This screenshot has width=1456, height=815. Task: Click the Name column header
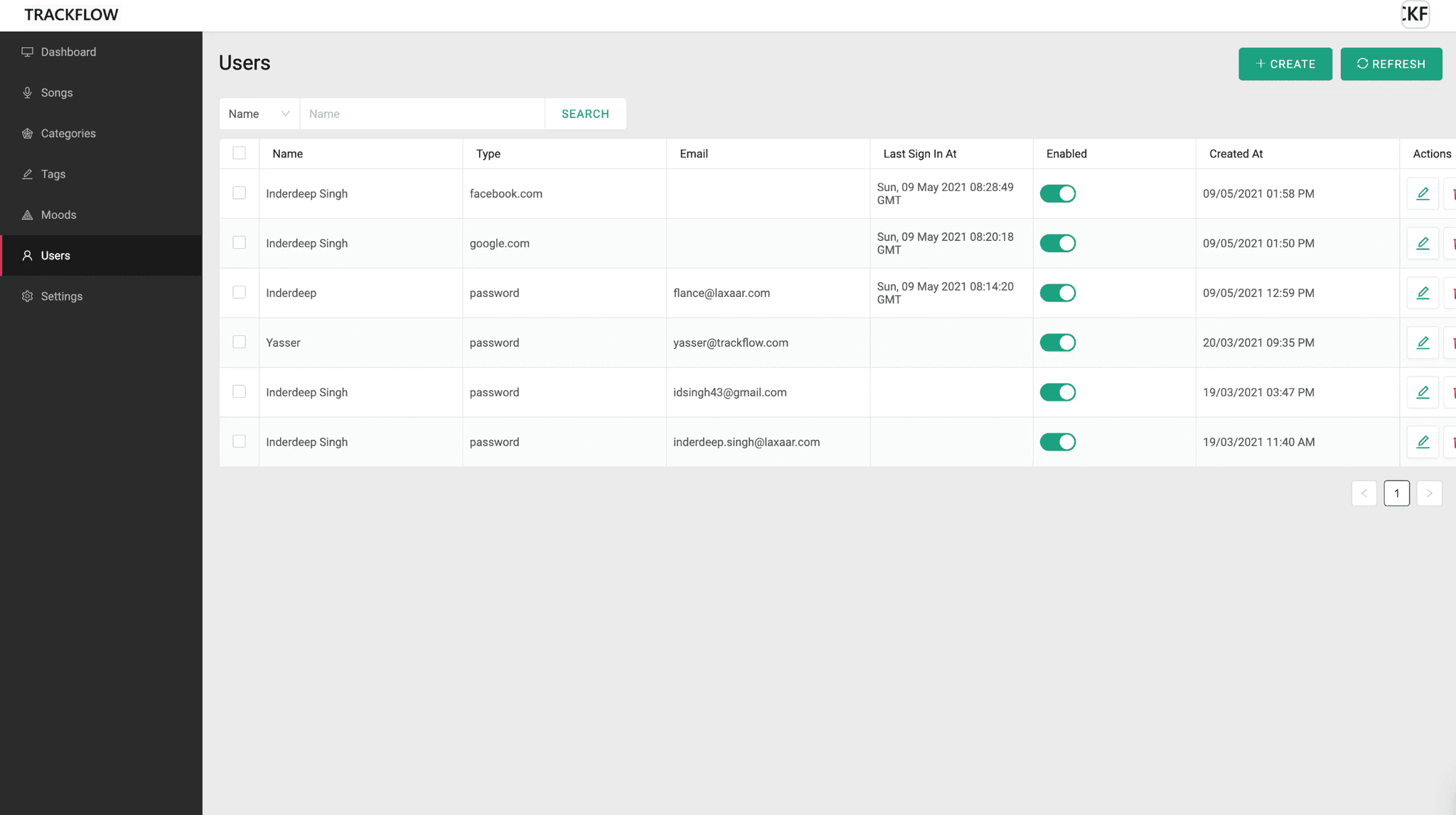click(x=360, y=153)
